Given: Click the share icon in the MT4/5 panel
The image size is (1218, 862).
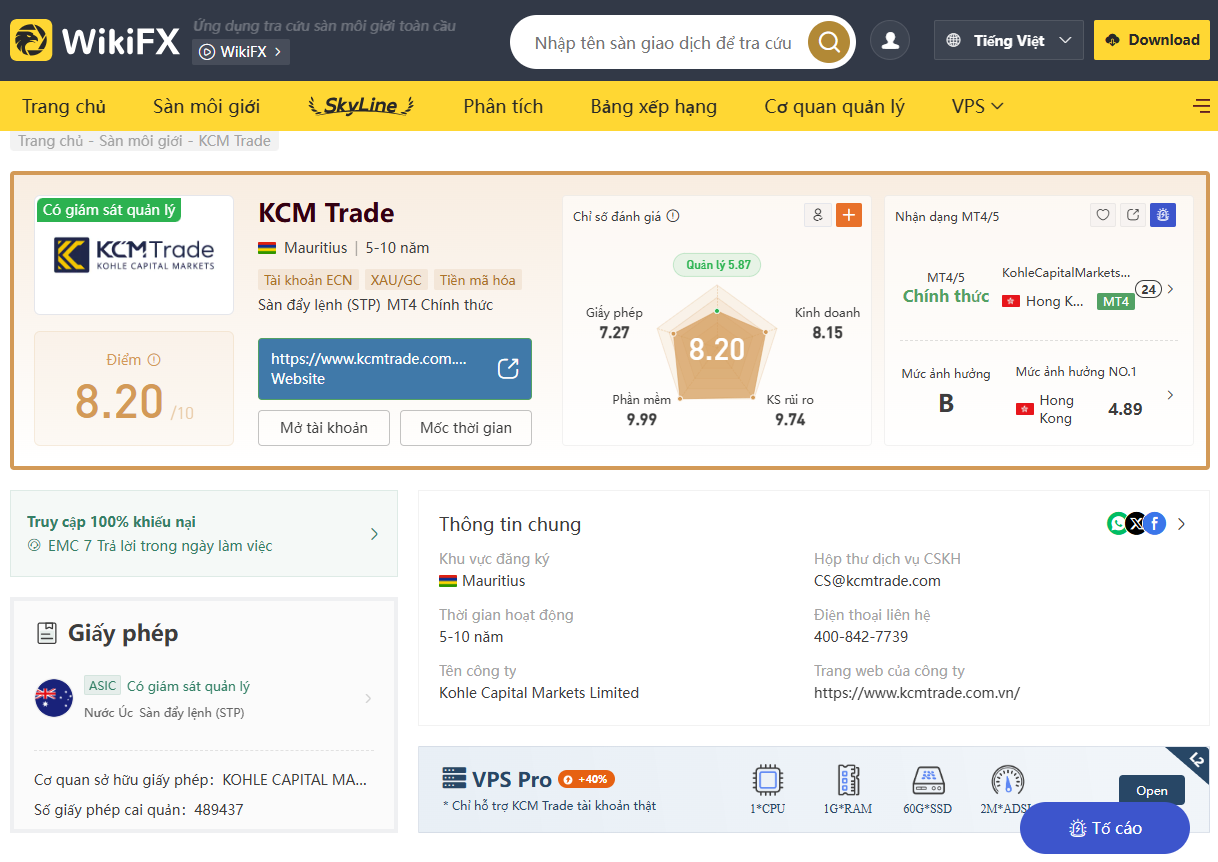Looking at the screenshot, I should pyautogui.click(x=1133, y=215).
